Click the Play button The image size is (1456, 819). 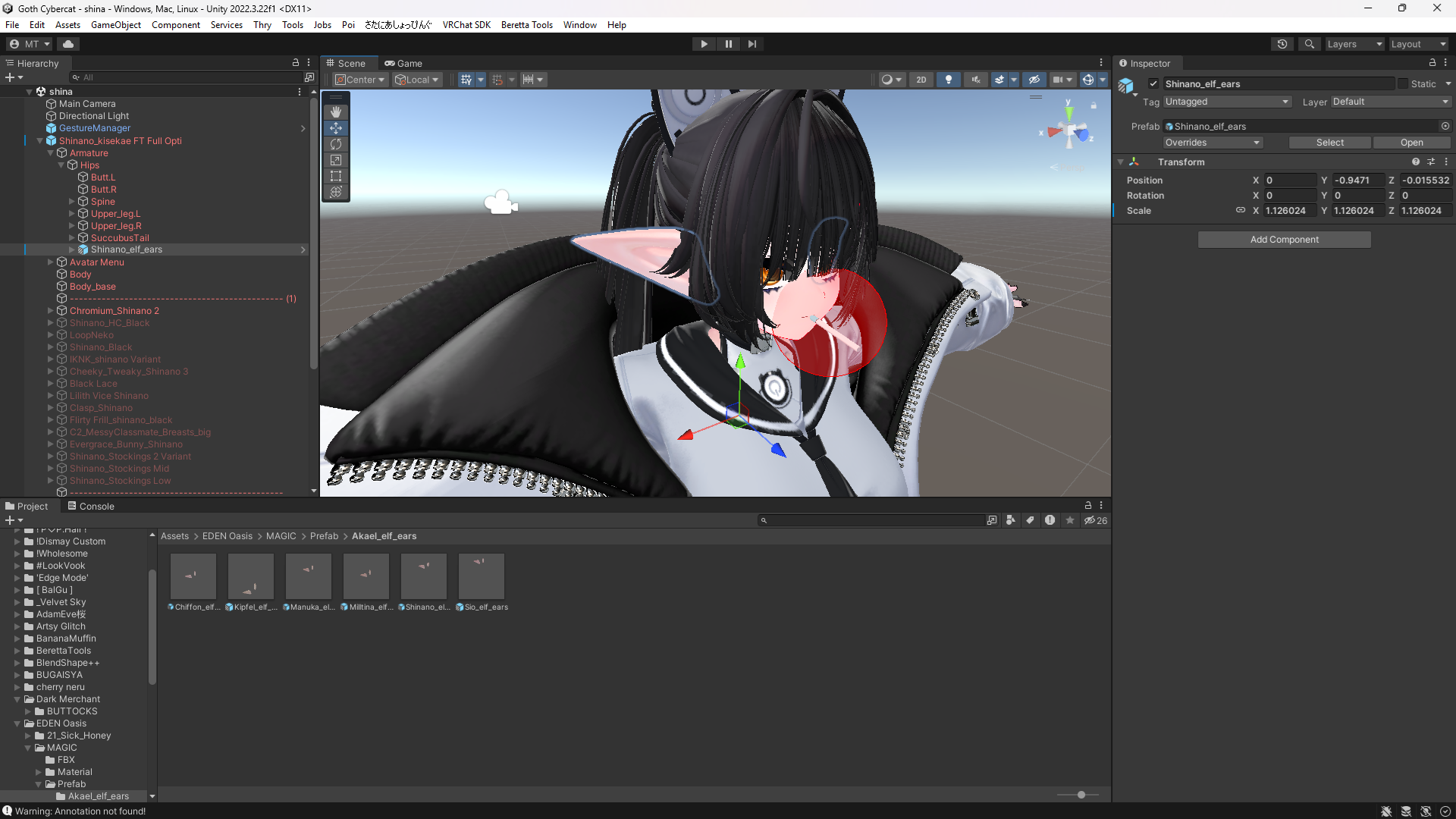click(x=704, y=44)
